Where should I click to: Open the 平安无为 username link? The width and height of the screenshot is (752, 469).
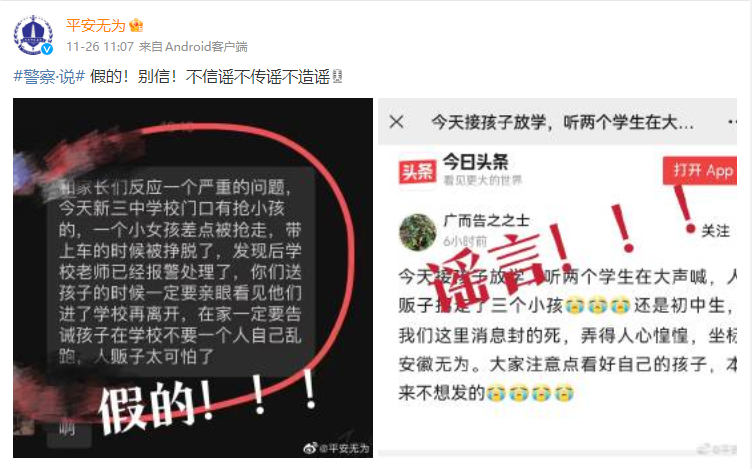tap(95, 25)
